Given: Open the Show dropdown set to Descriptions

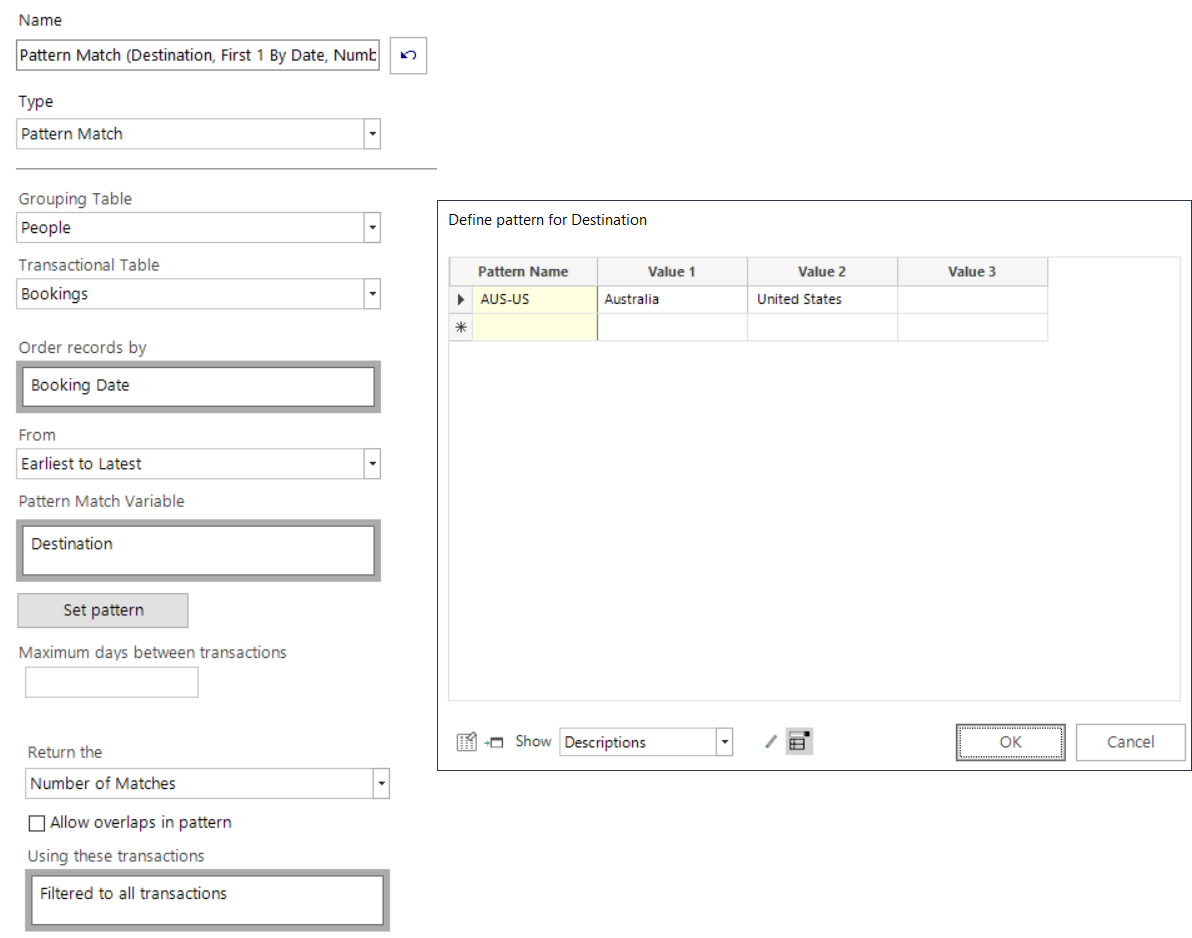Looking at the screenshot, I should pos(724,742).
